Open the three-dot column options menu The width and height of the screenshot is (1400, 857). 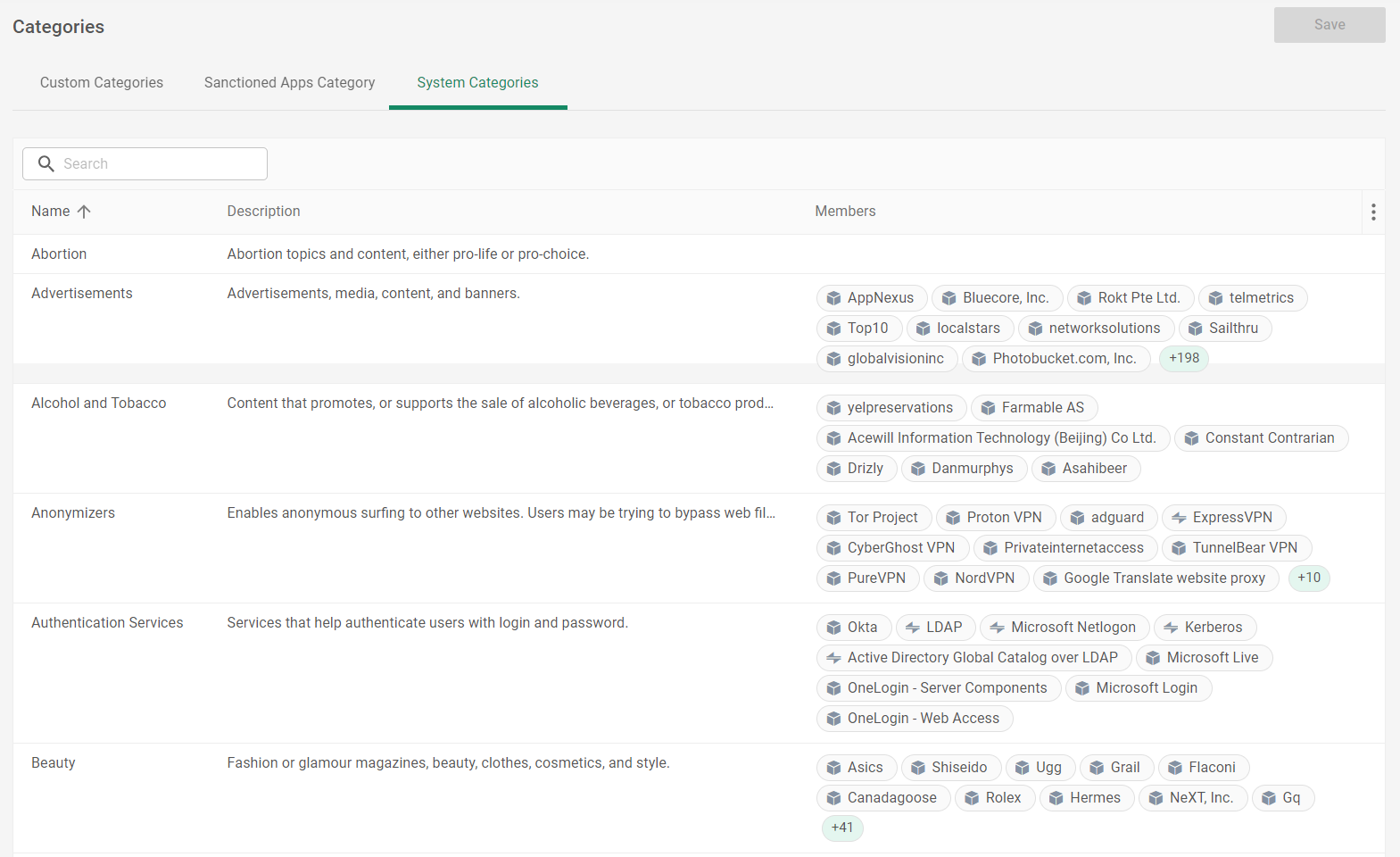1372,212
